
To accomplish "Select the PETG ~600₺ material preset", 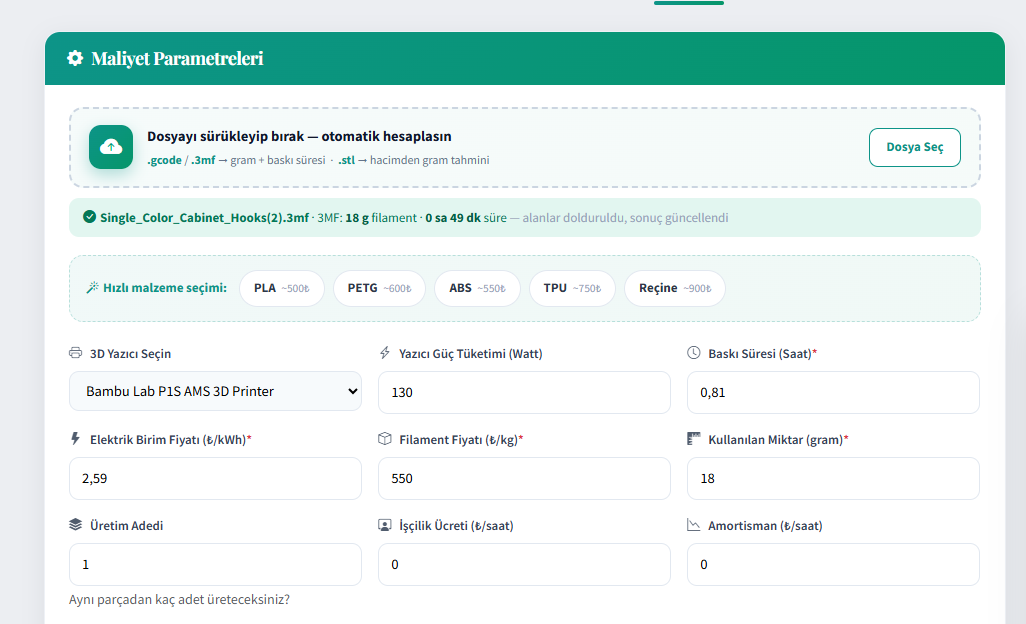I will point(380,288).
